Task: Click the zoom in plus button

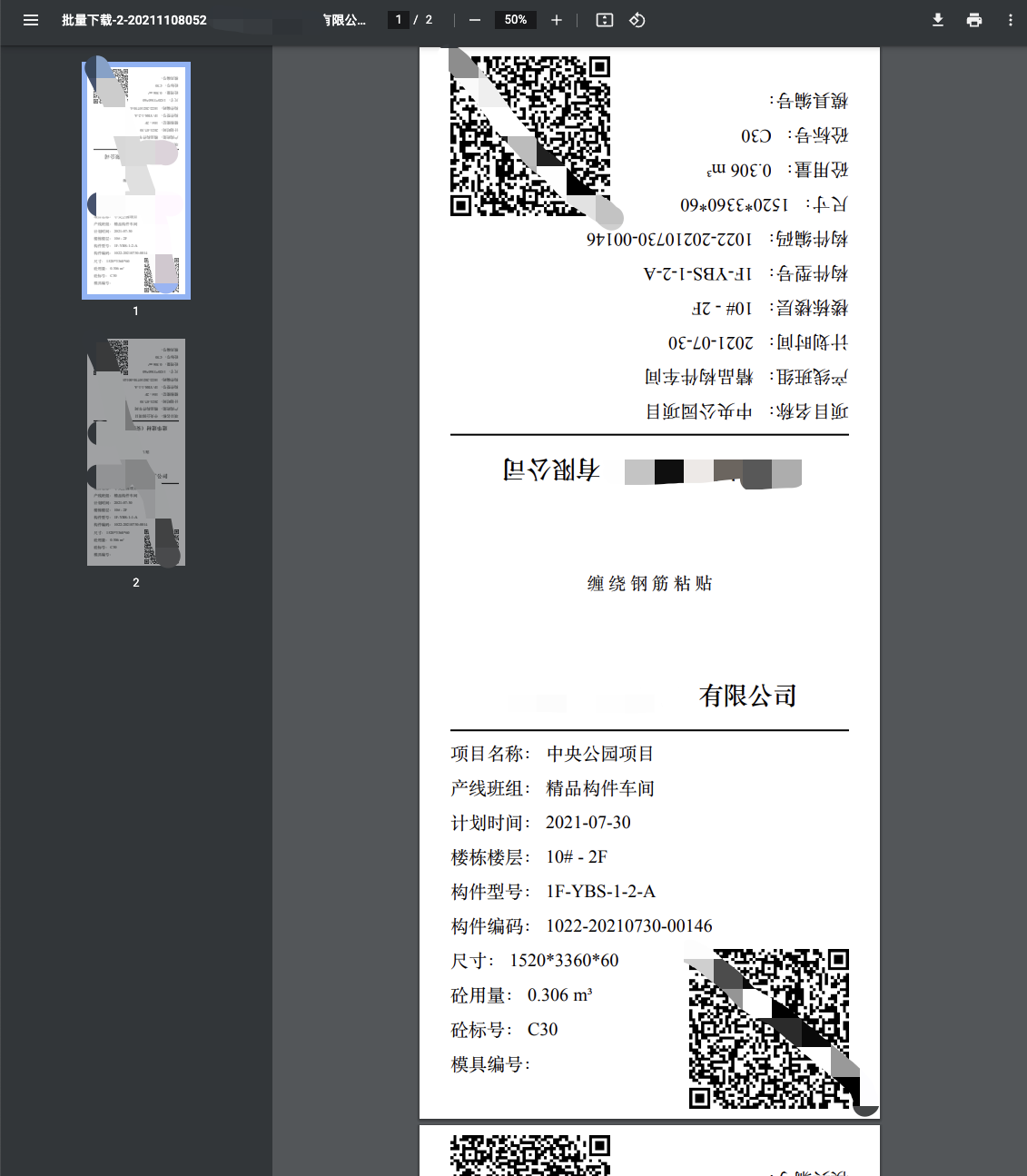Action: coord(557,20)
